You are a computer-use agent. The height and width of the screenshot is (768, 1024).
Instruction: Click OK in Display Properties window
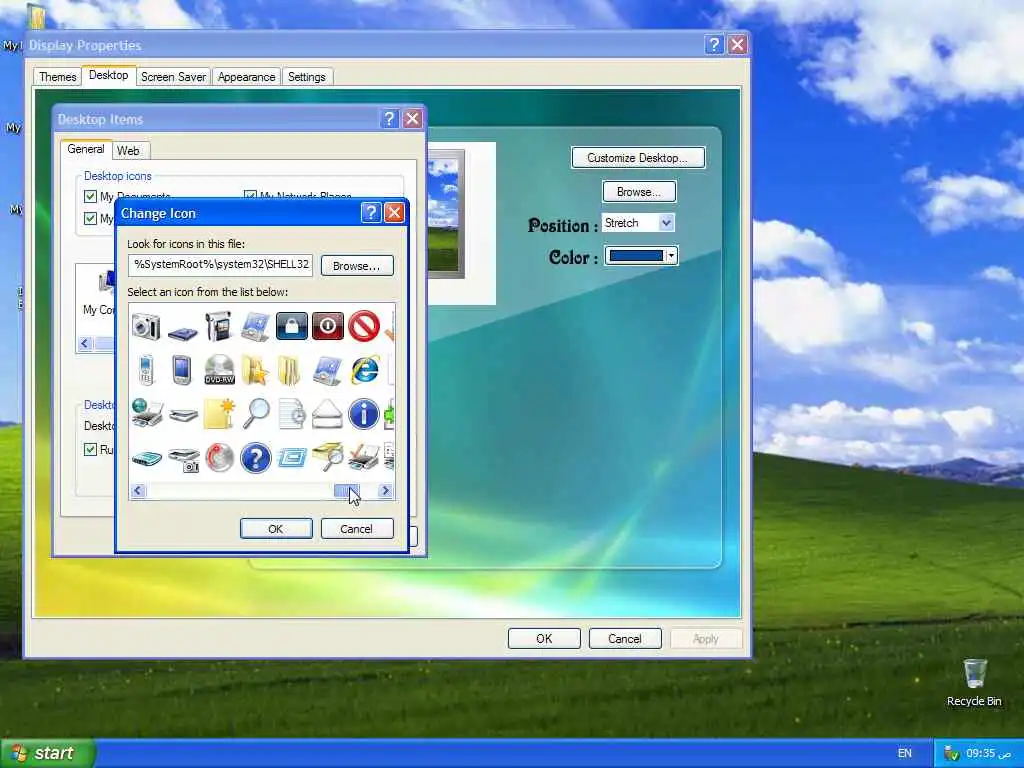pos(544,639)
